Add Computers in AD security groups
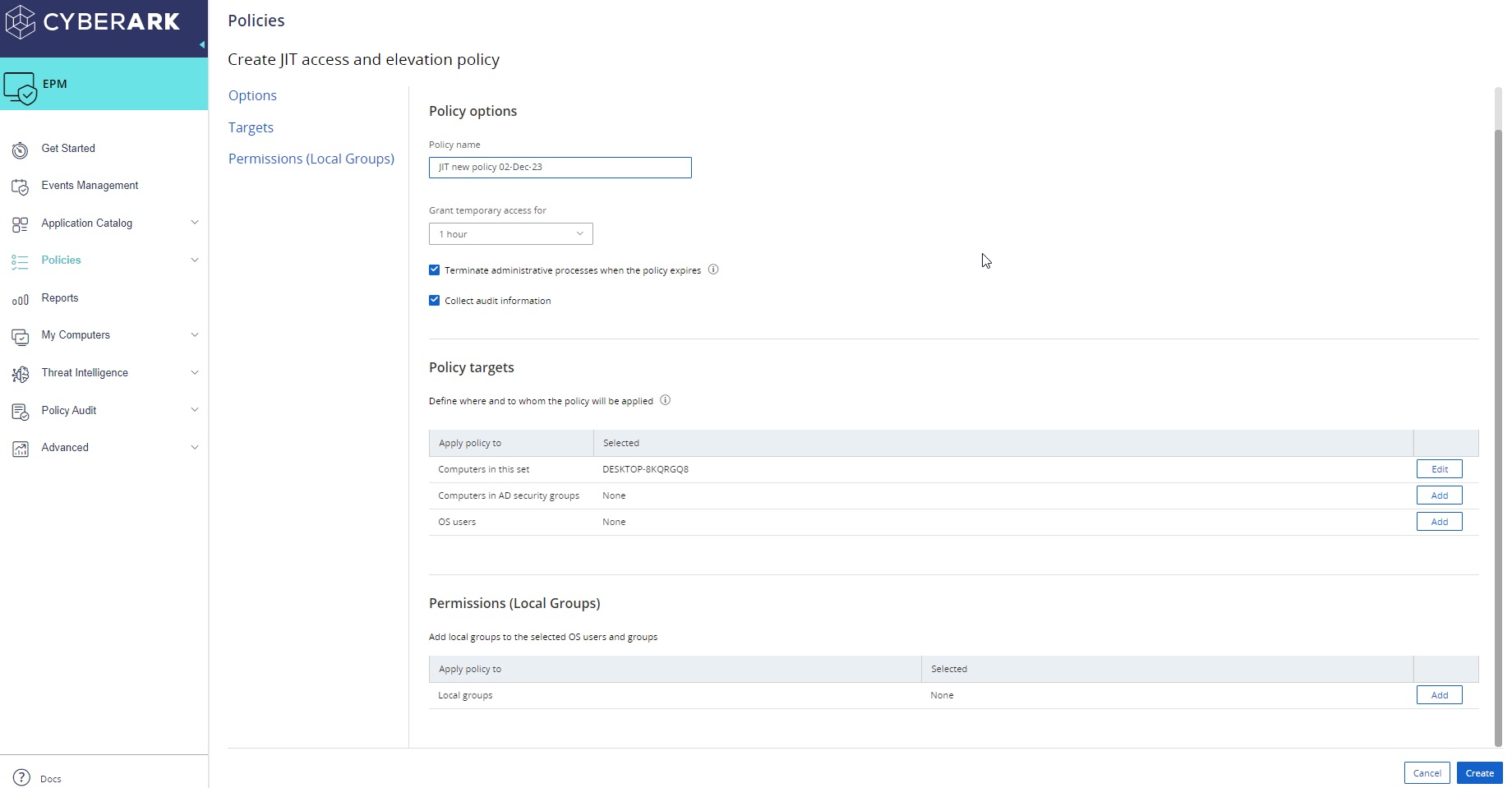 1440,495
